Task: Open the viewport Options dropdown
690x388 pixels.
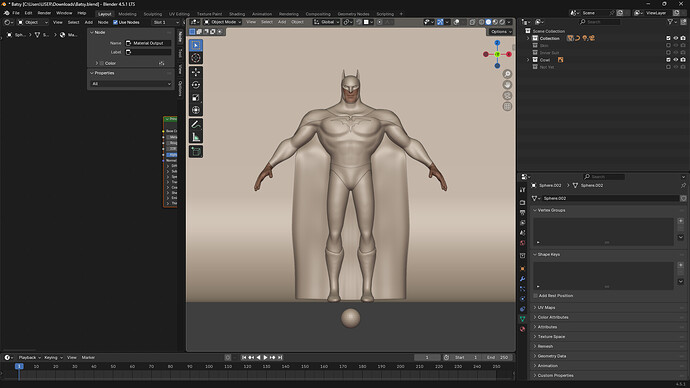Action: [x=501, y=32]
